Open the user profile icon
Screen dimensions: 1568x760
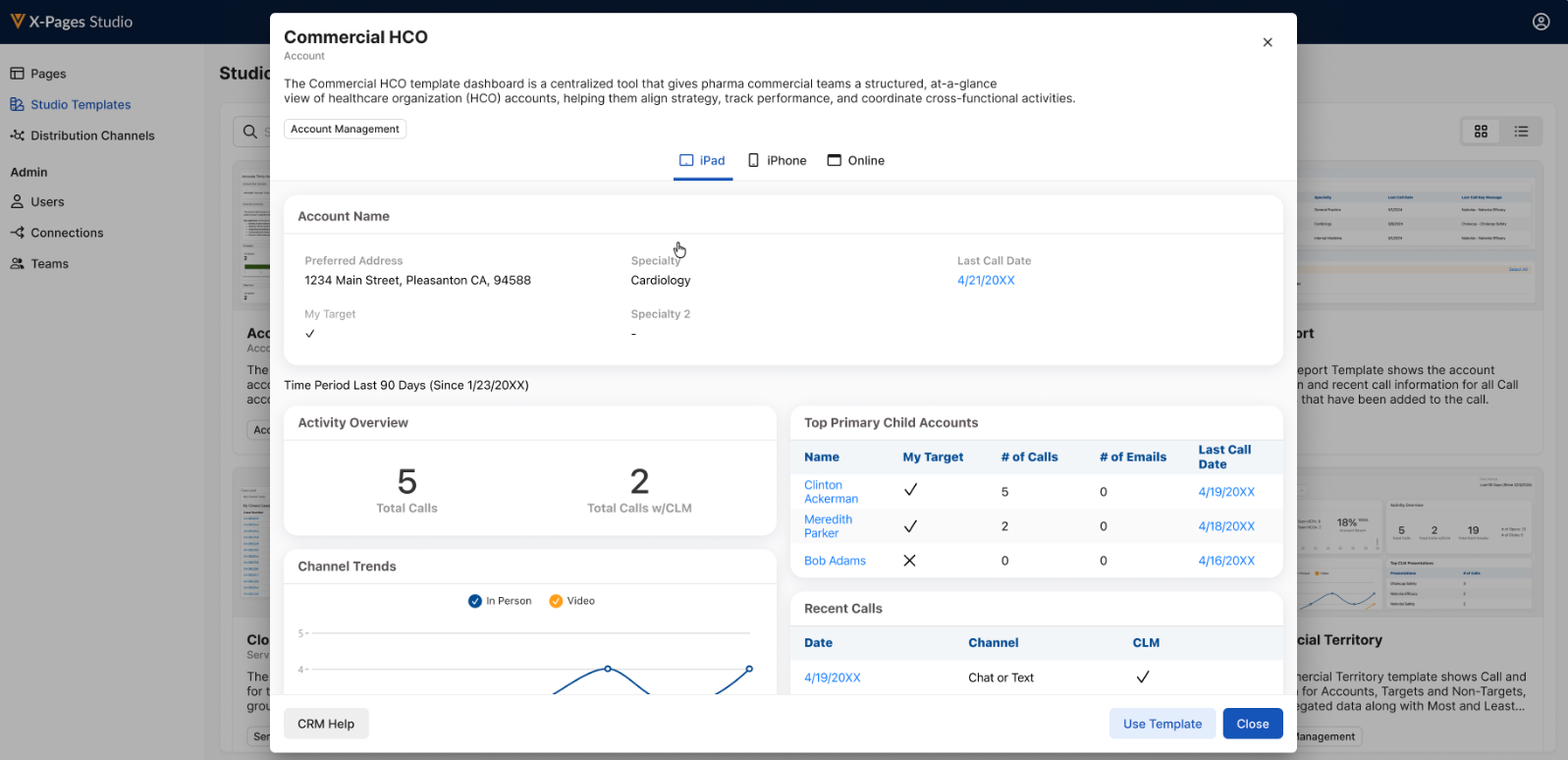tap(1541, 22)
